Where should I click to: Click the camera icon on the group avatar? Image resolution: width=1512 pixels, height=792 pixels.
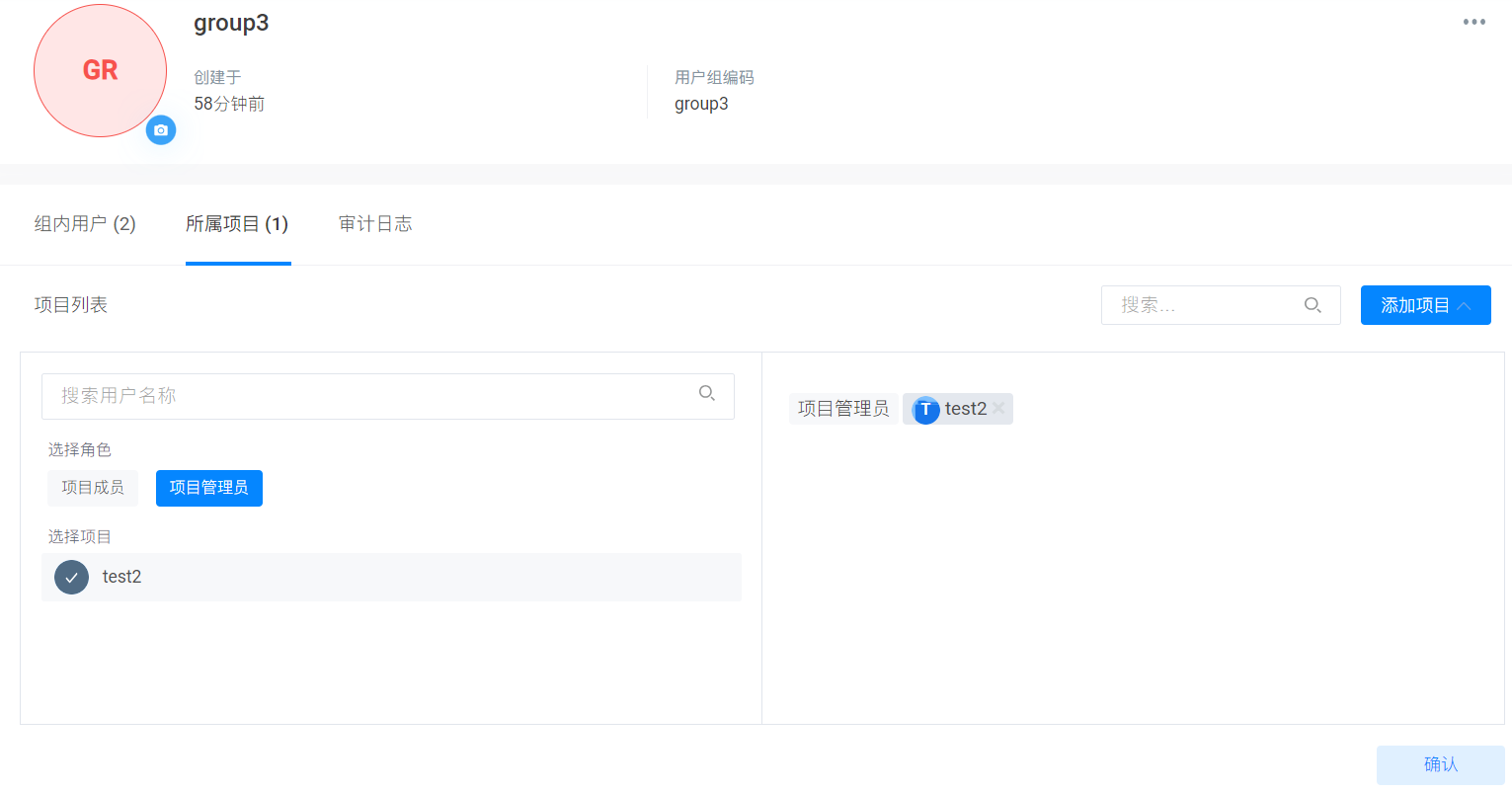[161, 130]
